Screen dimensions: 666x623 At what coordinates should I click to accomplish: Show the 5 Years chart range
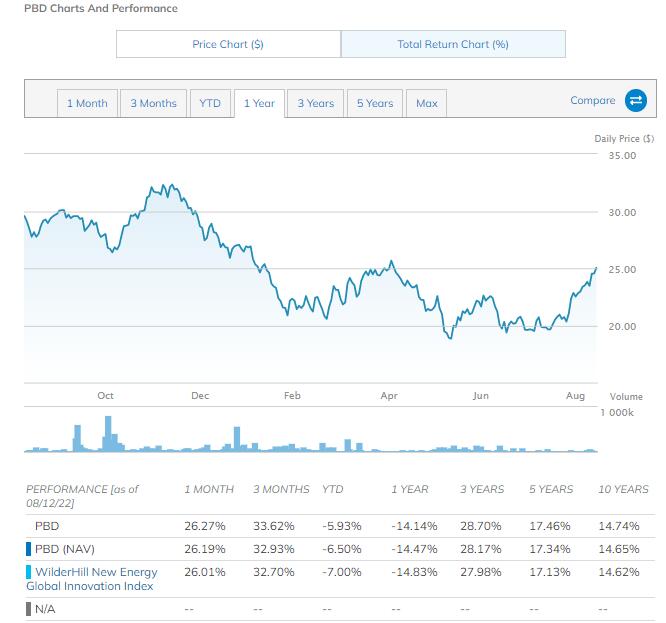pos(375,103)
